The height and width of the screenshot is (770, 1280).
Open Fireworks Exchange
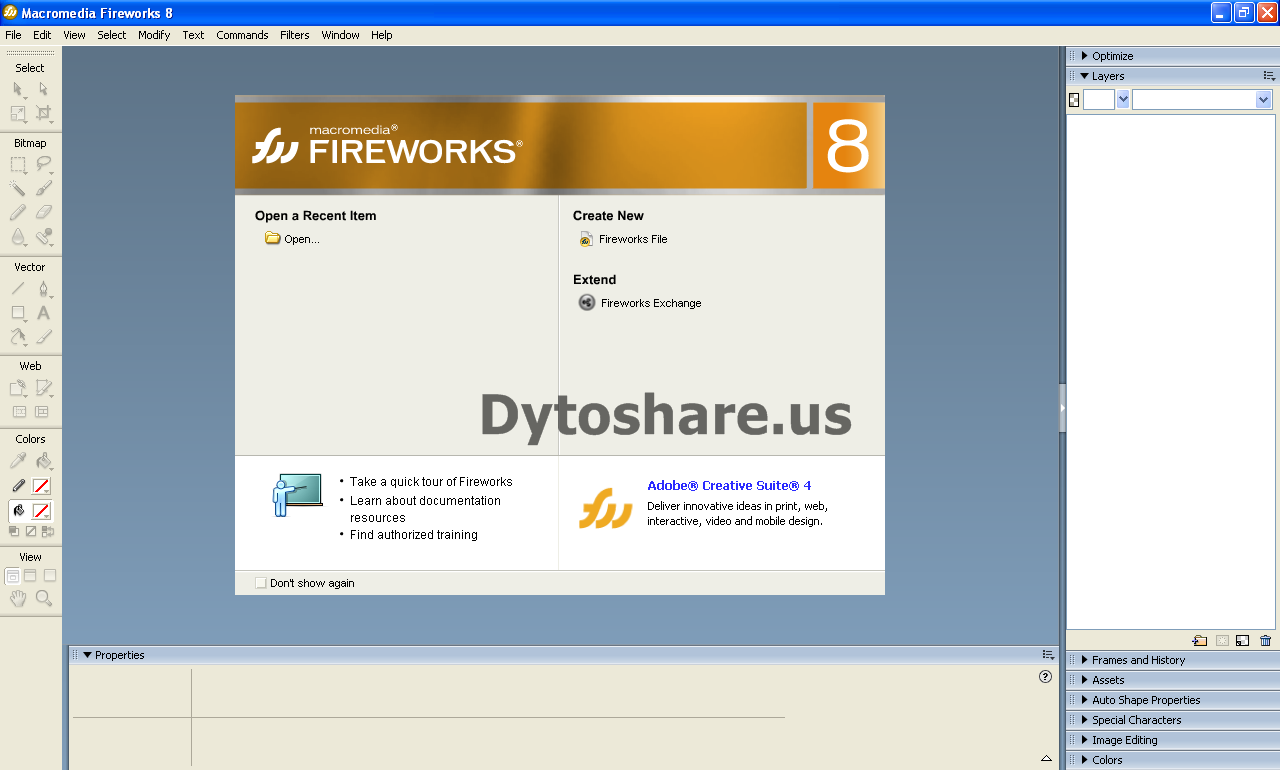click(650, 302)
